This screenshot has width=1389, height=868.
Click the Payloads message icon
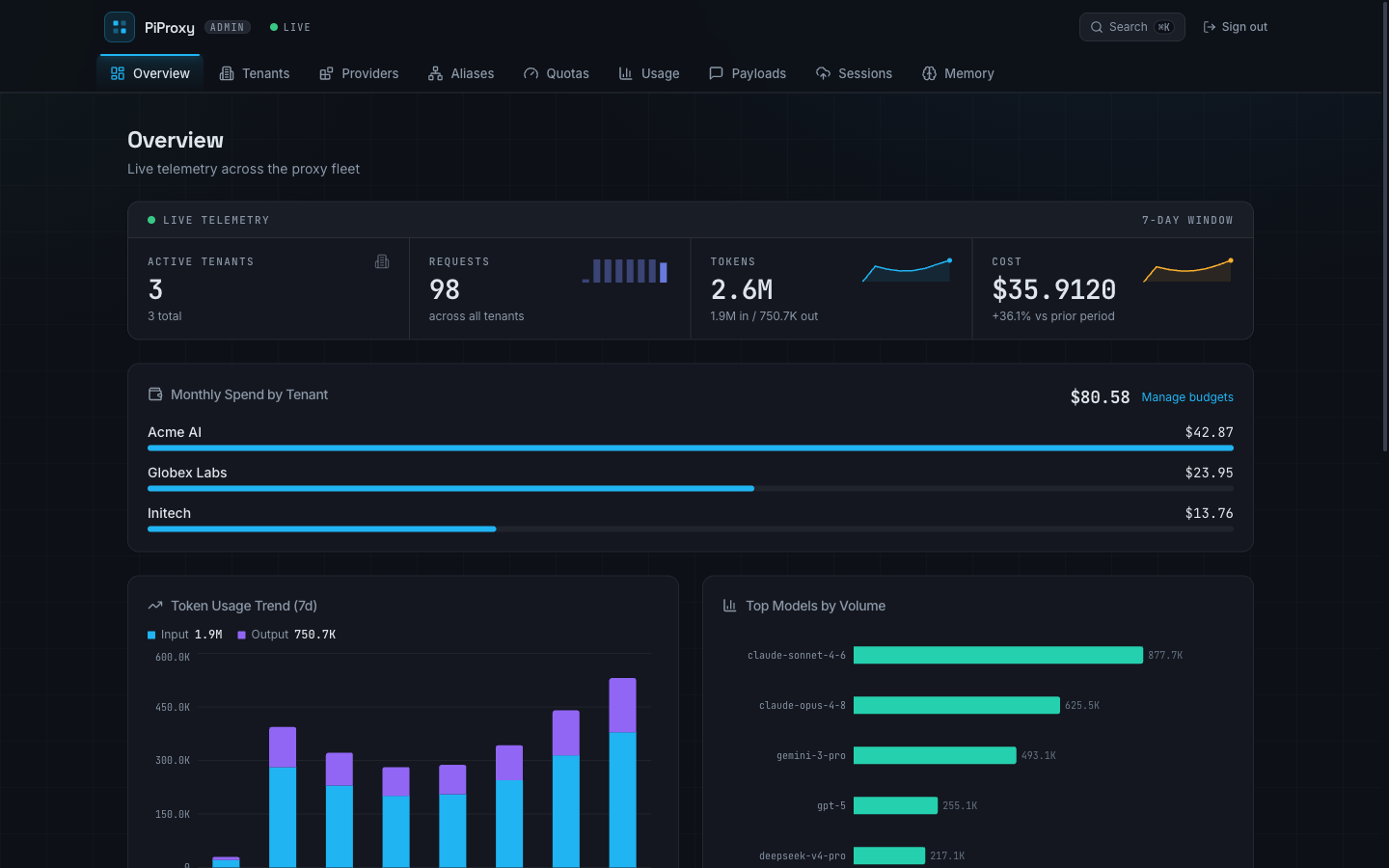716,73
